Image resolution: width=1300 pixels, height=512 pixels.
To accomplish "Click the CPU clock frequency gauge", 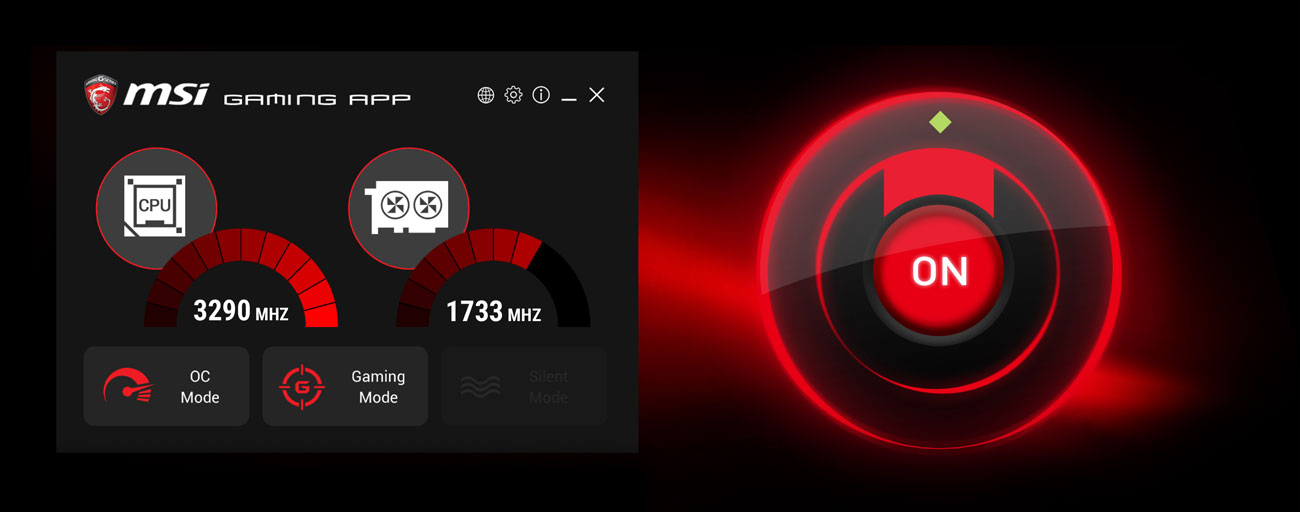I will pyautogui.click(x=241, y=277).
